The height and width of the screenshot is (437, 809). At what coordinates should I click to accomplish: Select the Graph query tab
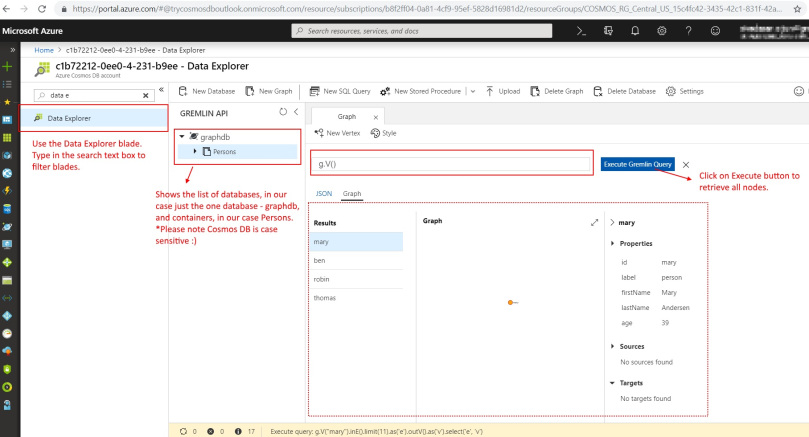(x=347, y=117)
